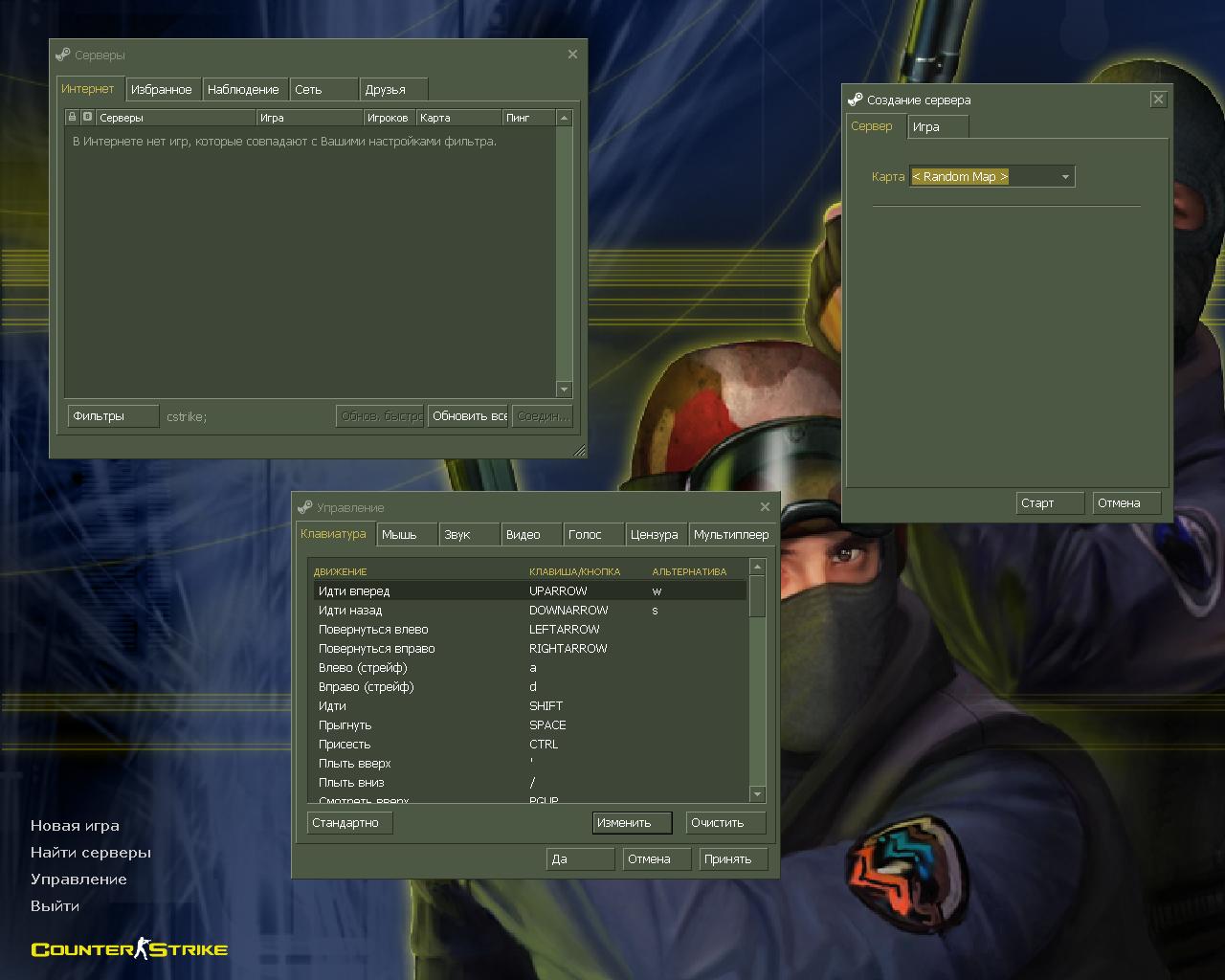Click the Очистить button

pos(726,822)
